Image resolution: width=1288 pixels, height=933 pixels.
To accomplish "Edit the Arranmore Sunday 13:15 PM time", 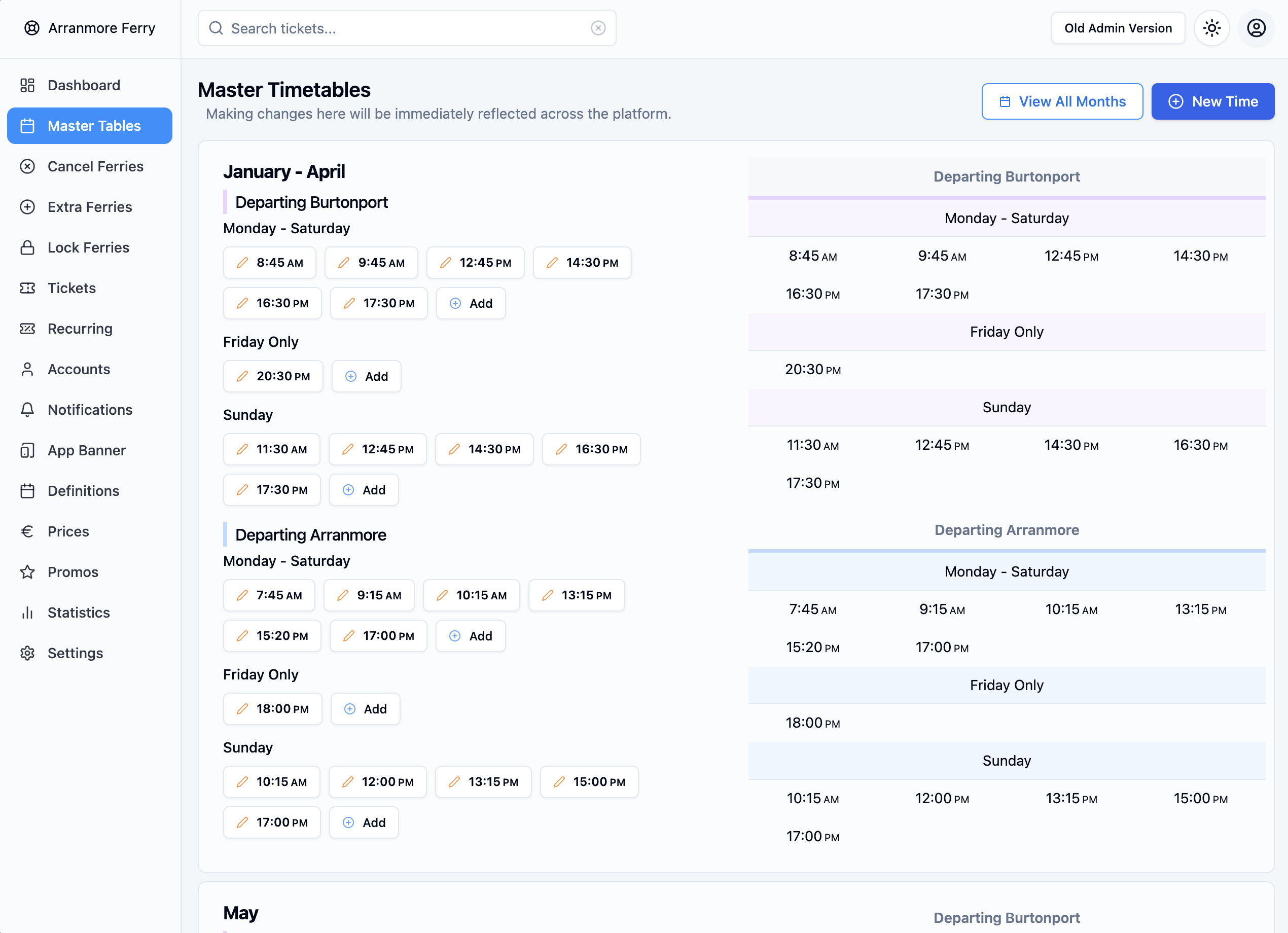I will click(483, 782).
